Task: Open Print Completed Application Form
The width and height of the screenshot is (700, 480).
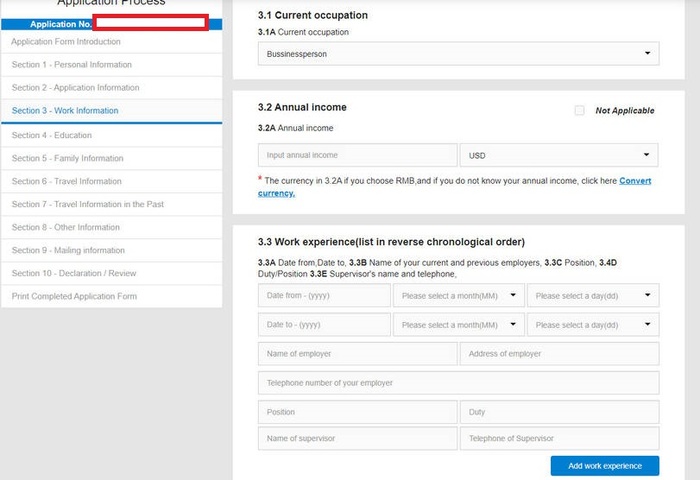Action: coord(74,296)
